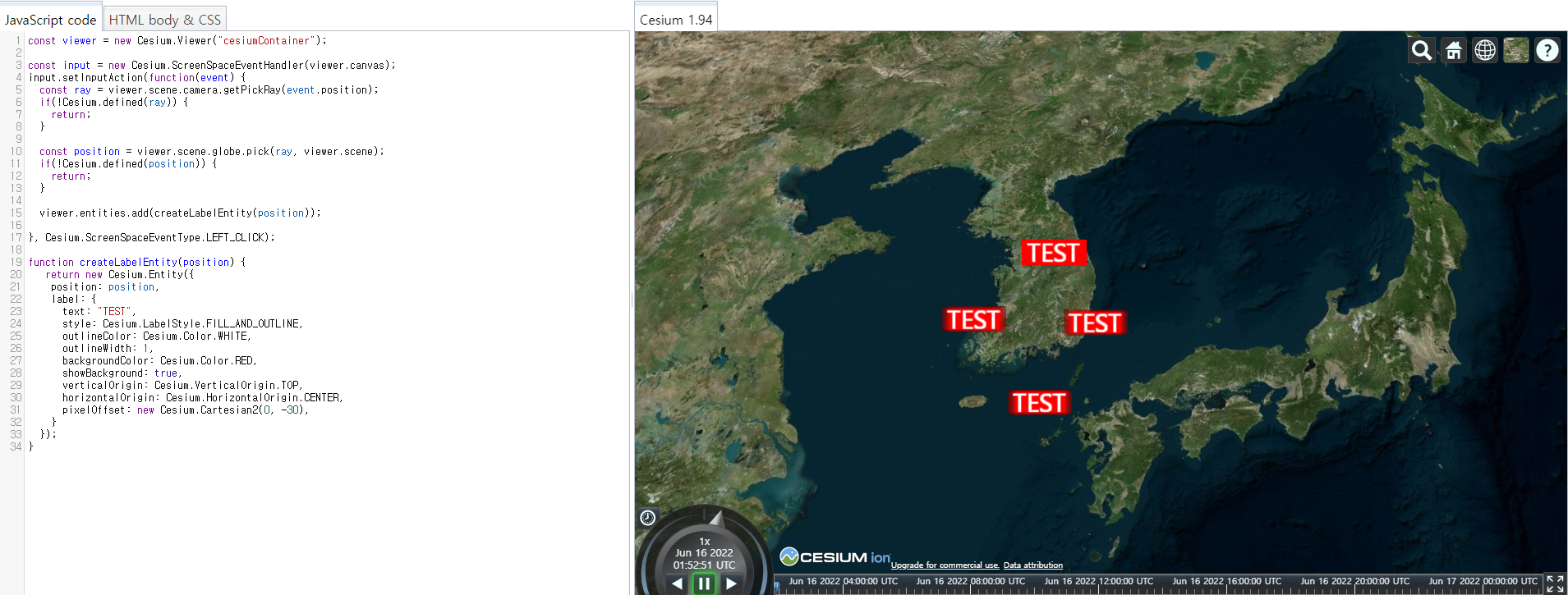This screenshot has height=595, width=1568.
Task: Click the animation clock reset icon
Action: pos(648,517)
